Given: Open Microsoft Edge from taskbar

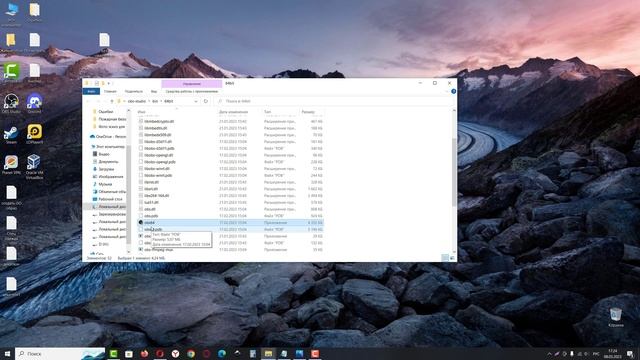Looking at the screenshot, I should 222,353.
